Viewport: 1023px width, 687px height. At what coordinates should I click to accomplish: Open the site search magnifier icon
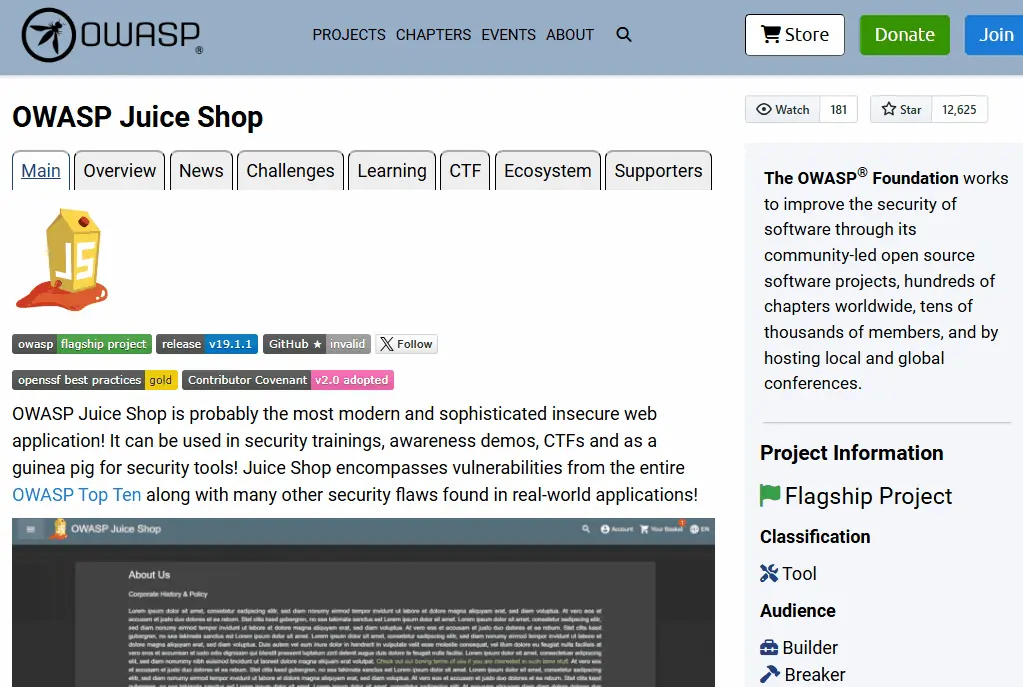[624, 35]
